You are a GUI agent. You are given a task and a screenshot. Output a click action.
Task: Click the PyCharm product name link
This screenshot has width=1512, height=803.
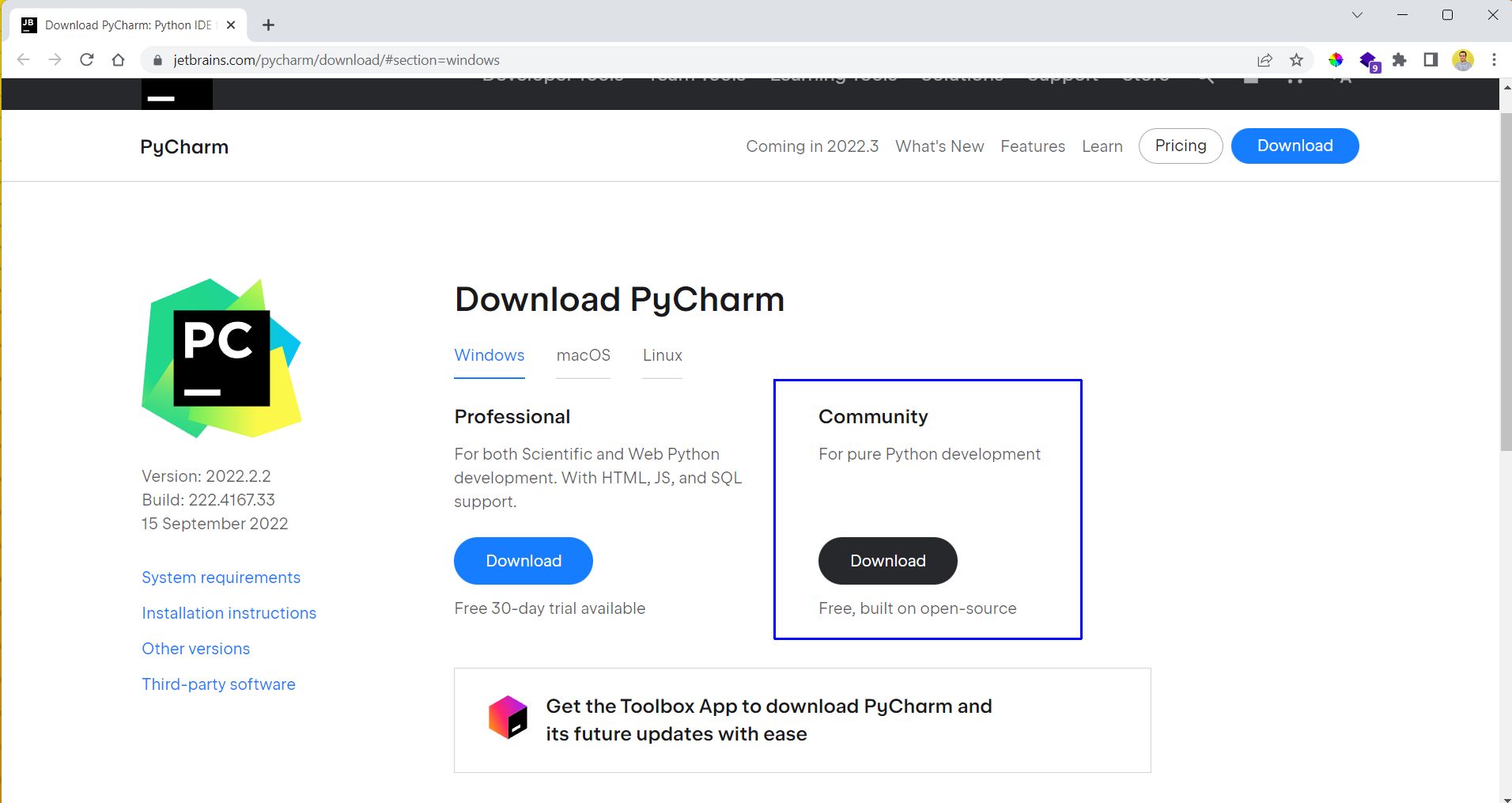[x=184, y=147]
